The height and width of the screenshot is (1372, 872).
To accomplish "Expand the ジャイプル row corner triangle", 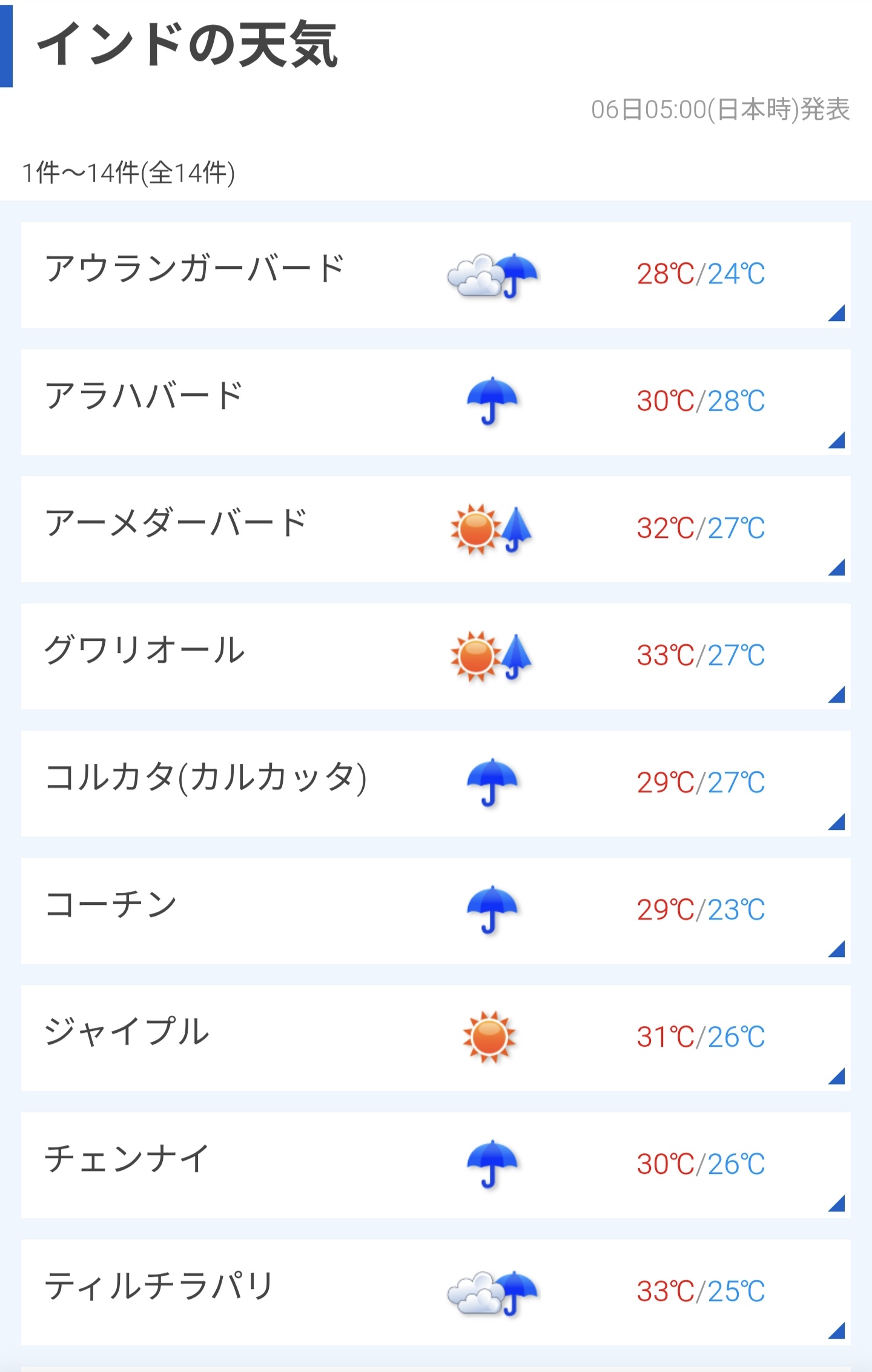I will (836, 1076).
